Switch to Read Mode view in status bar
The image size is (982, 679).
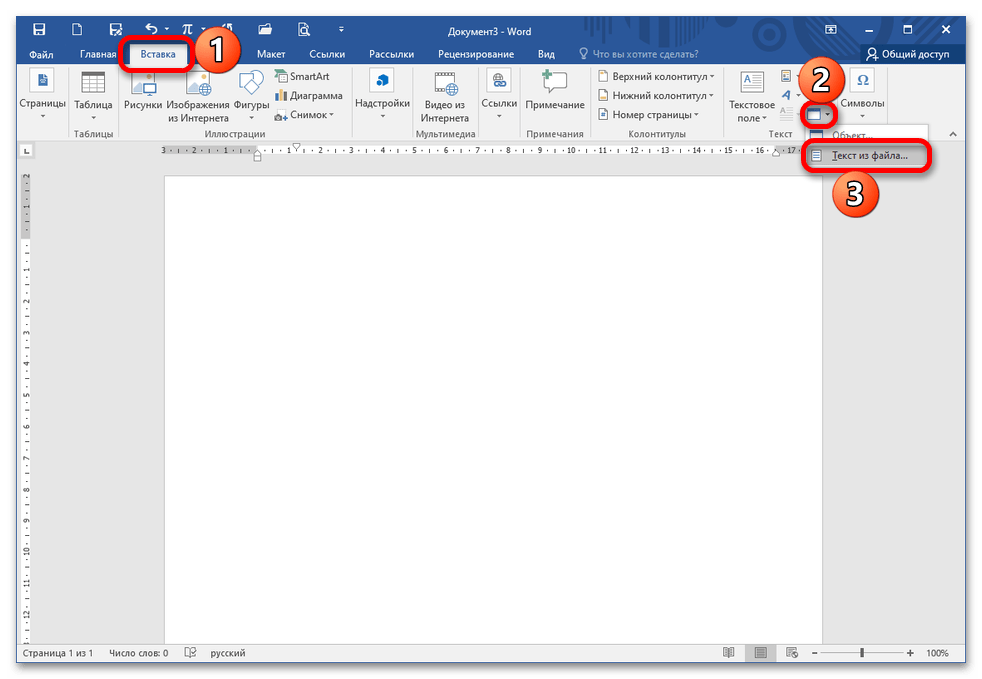coord(729,653)
